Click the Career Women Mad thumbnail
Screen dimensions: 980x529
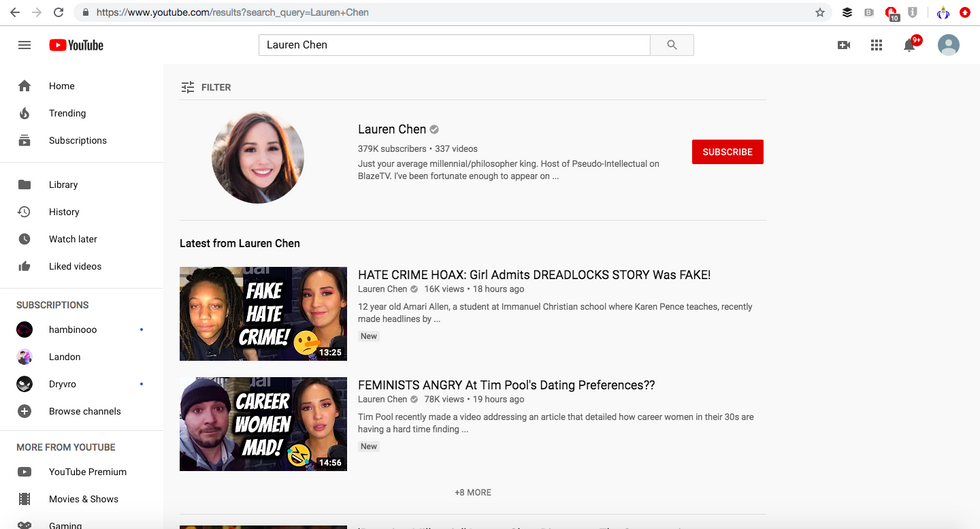pos(263,424)
